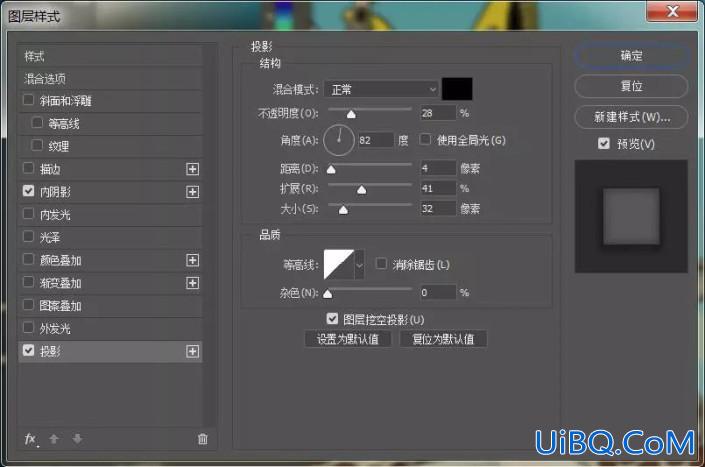Image resolution: width=705 pixels, height=467 pixels.
Task: Click plus icon next to 颜色叠加
Action: click(192, 260)
